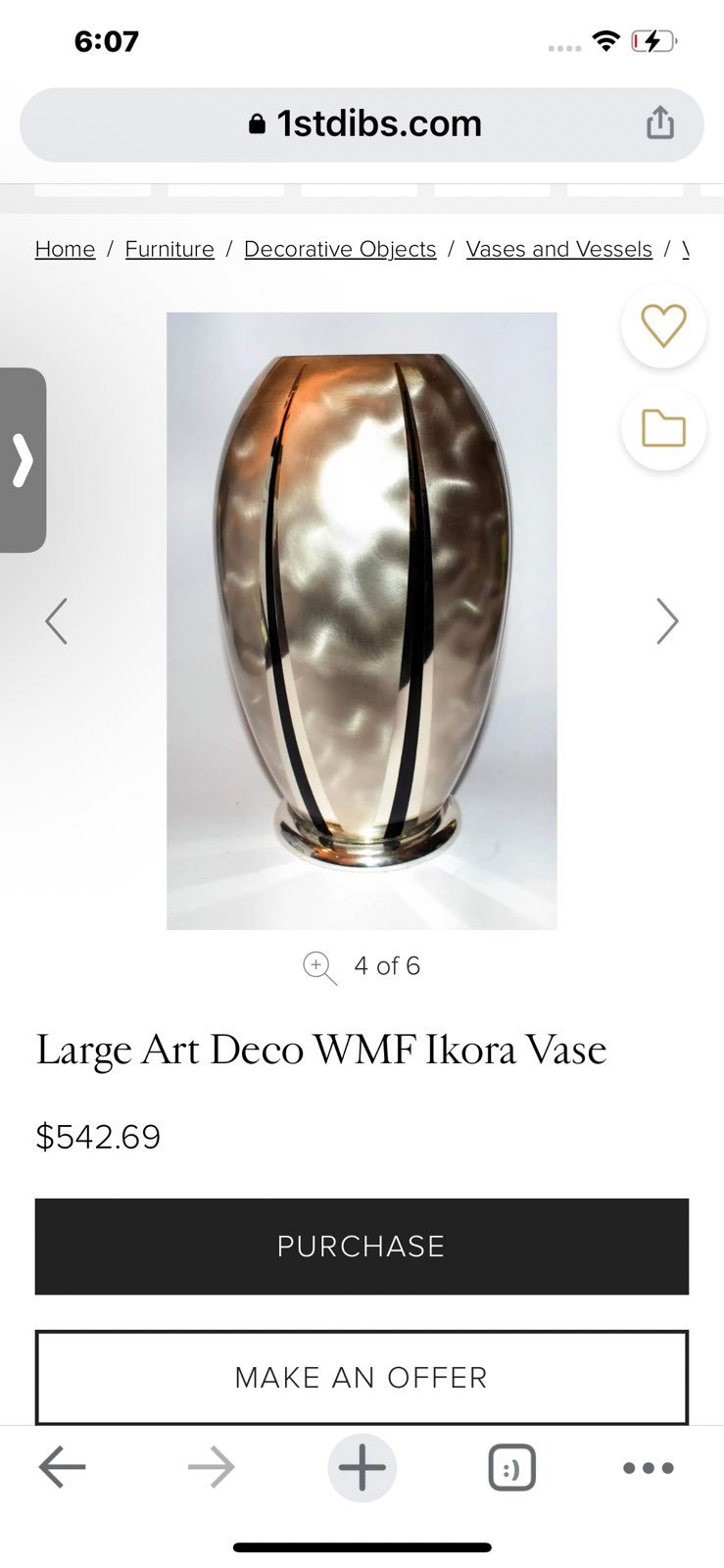The height and width of the screenshot is (1568, 724).
Task: Go to Vases and Vessels breadcrumb
Action: (559, 249)
